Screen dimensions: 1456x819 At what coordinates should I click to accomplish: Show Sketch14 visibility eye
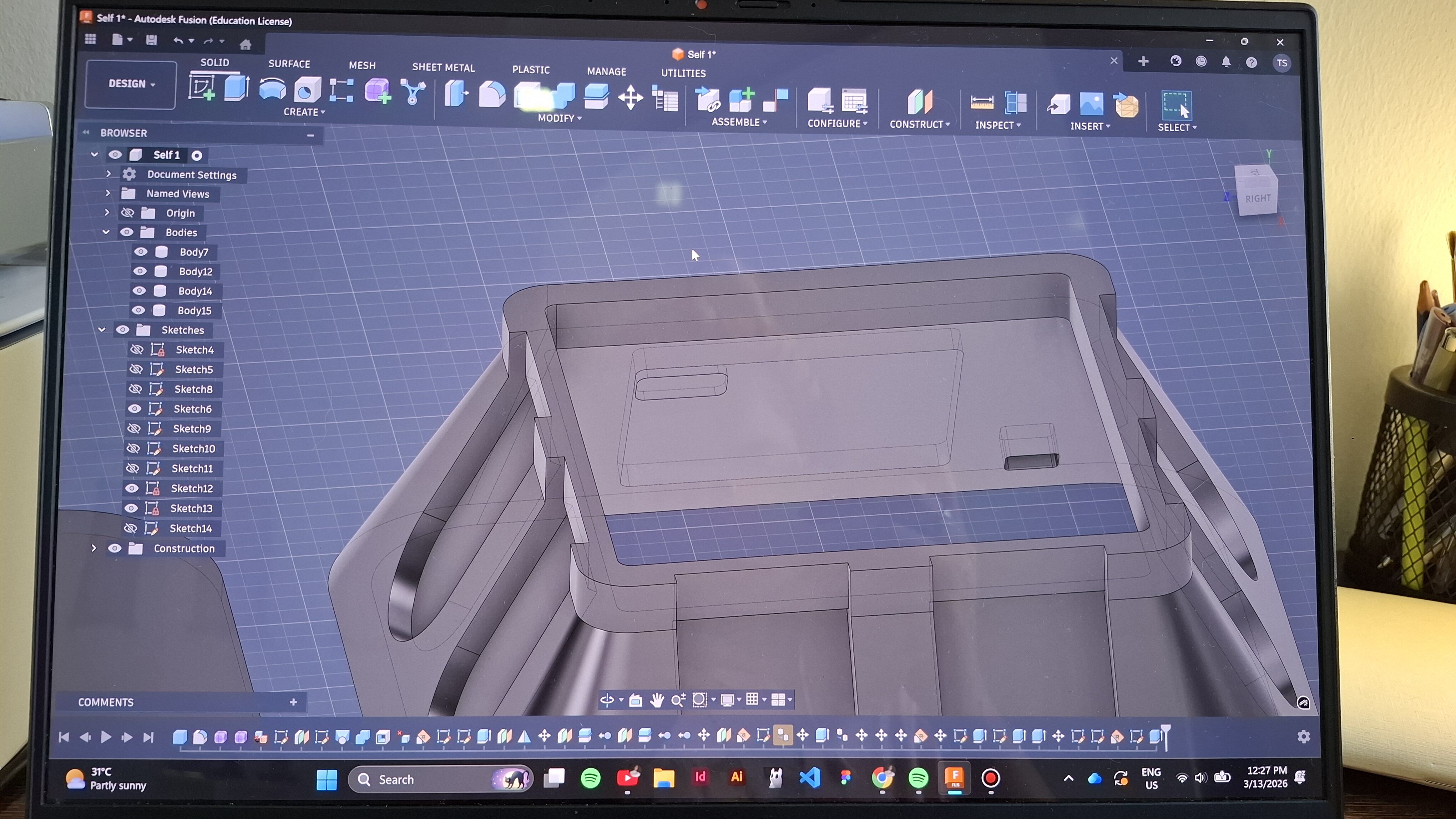click(x=131, y=528)
